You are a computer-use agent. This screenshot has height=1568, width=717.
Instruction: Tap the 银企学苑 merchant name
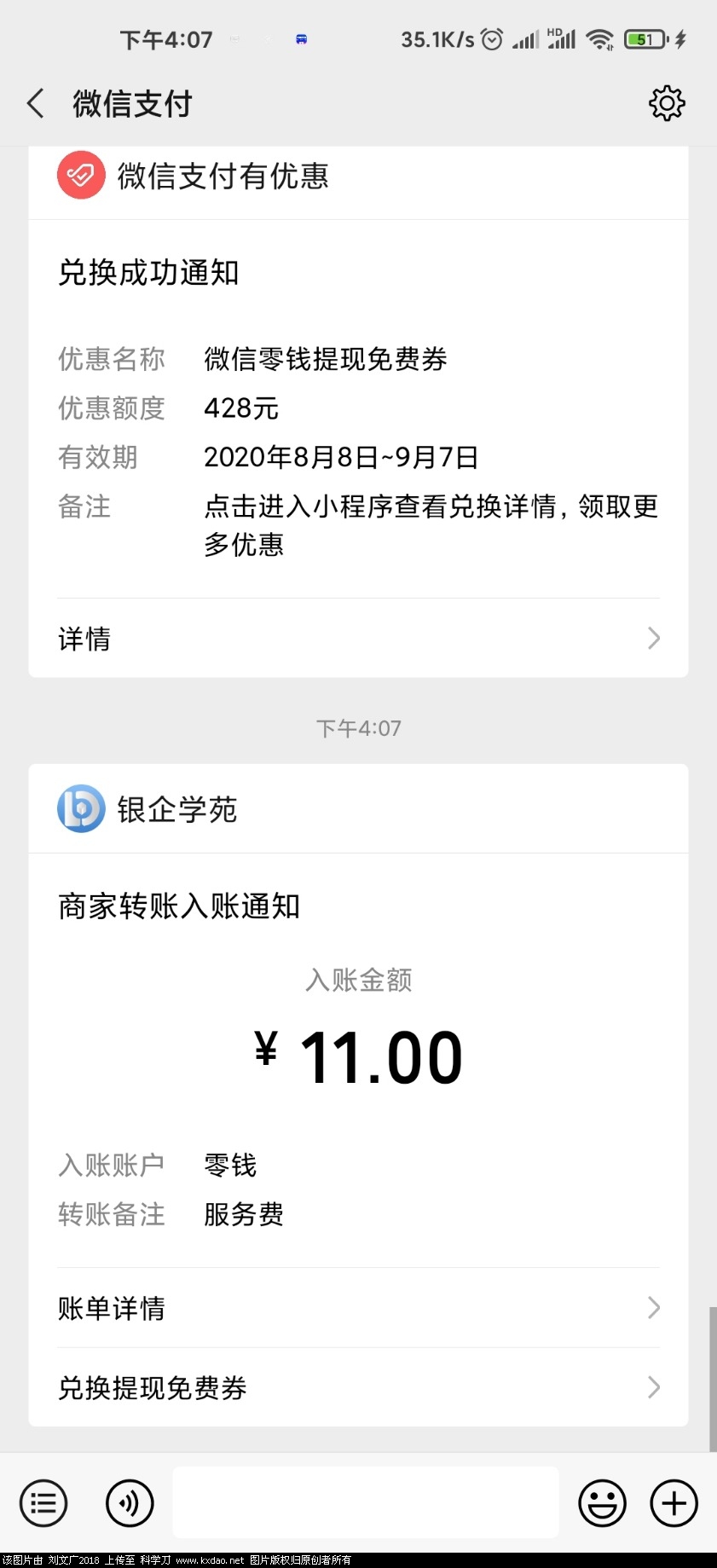[176, 809]
